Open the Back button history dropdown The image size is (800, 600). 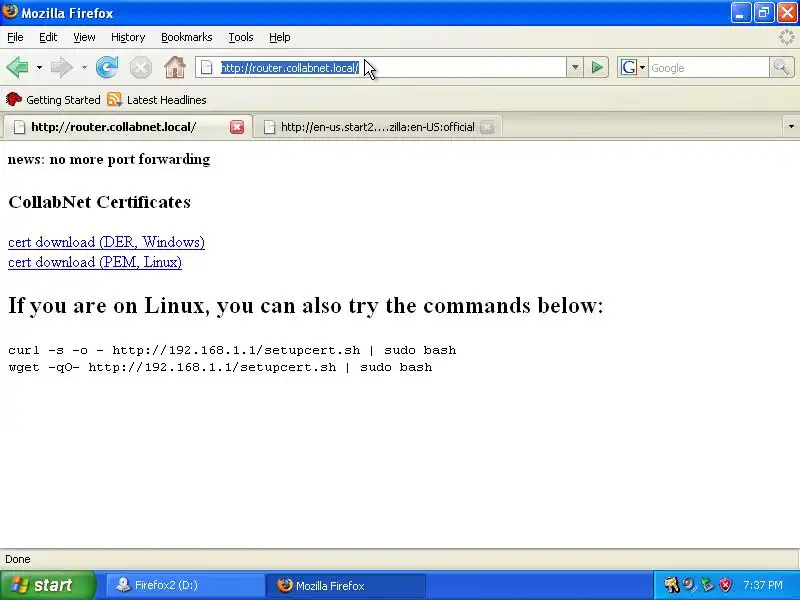click(x=39, y=67)
